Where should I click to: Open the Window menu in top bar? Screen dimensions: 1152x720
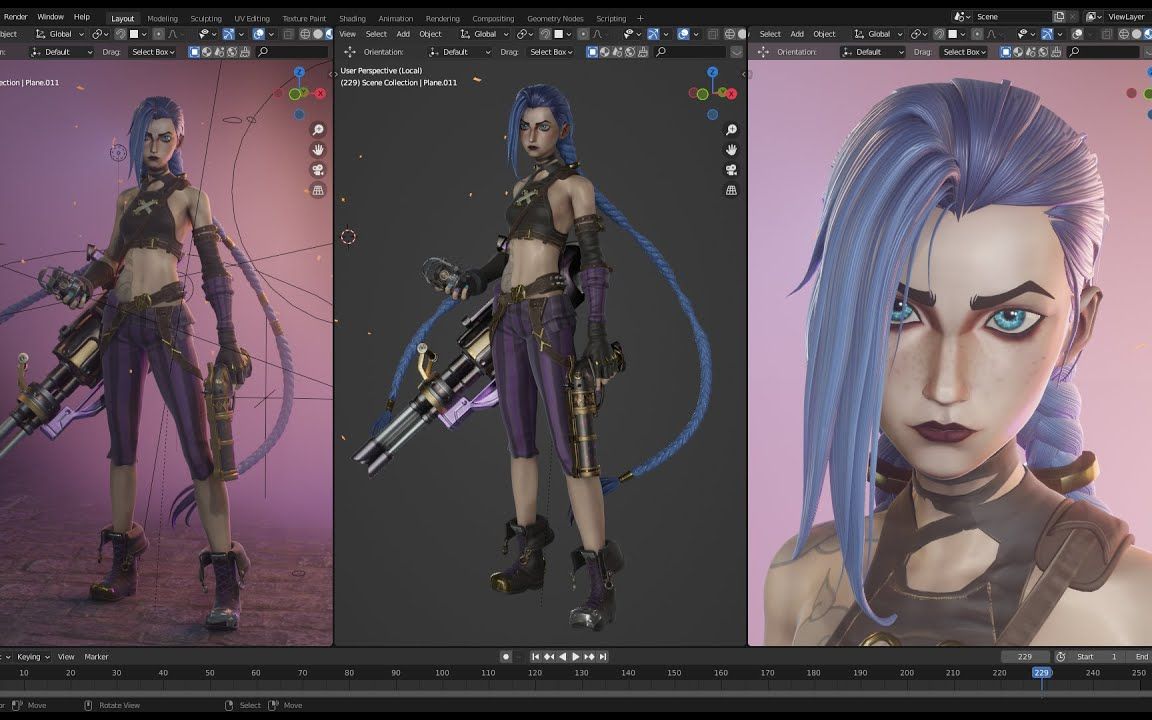click(50, 17)
